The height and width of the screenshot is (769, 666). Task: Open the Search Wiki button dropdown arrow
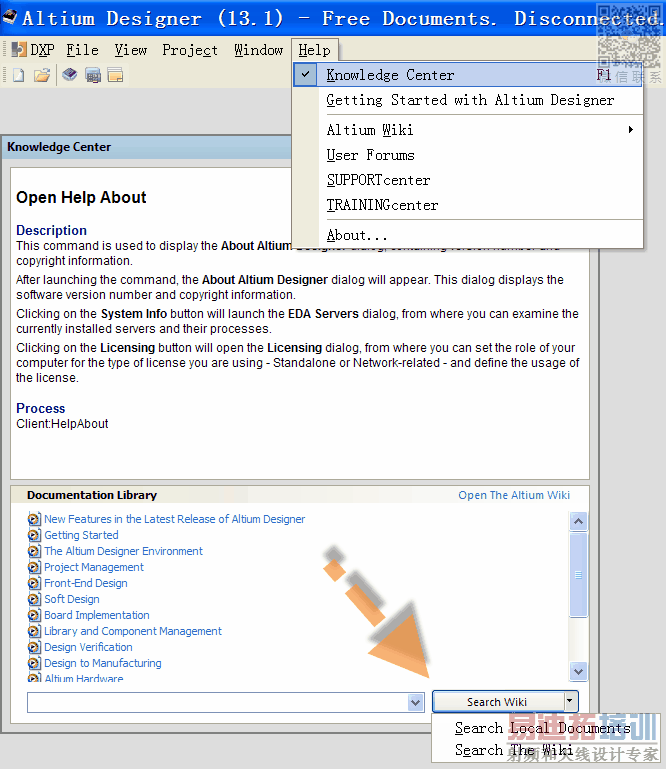pos(570,701)
